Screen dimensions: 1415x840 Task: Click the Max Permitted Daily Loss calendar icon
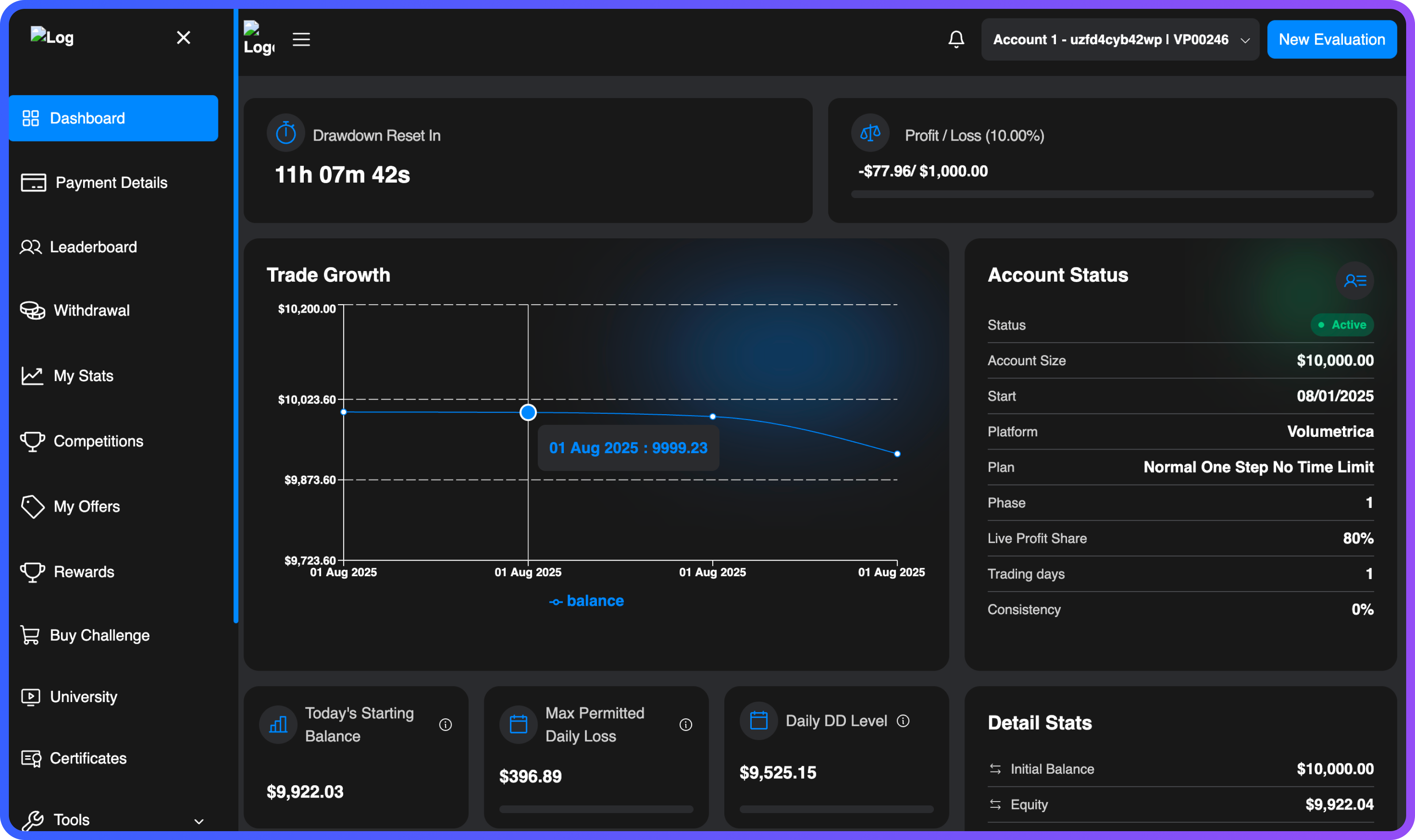click(x=518, y=723)
